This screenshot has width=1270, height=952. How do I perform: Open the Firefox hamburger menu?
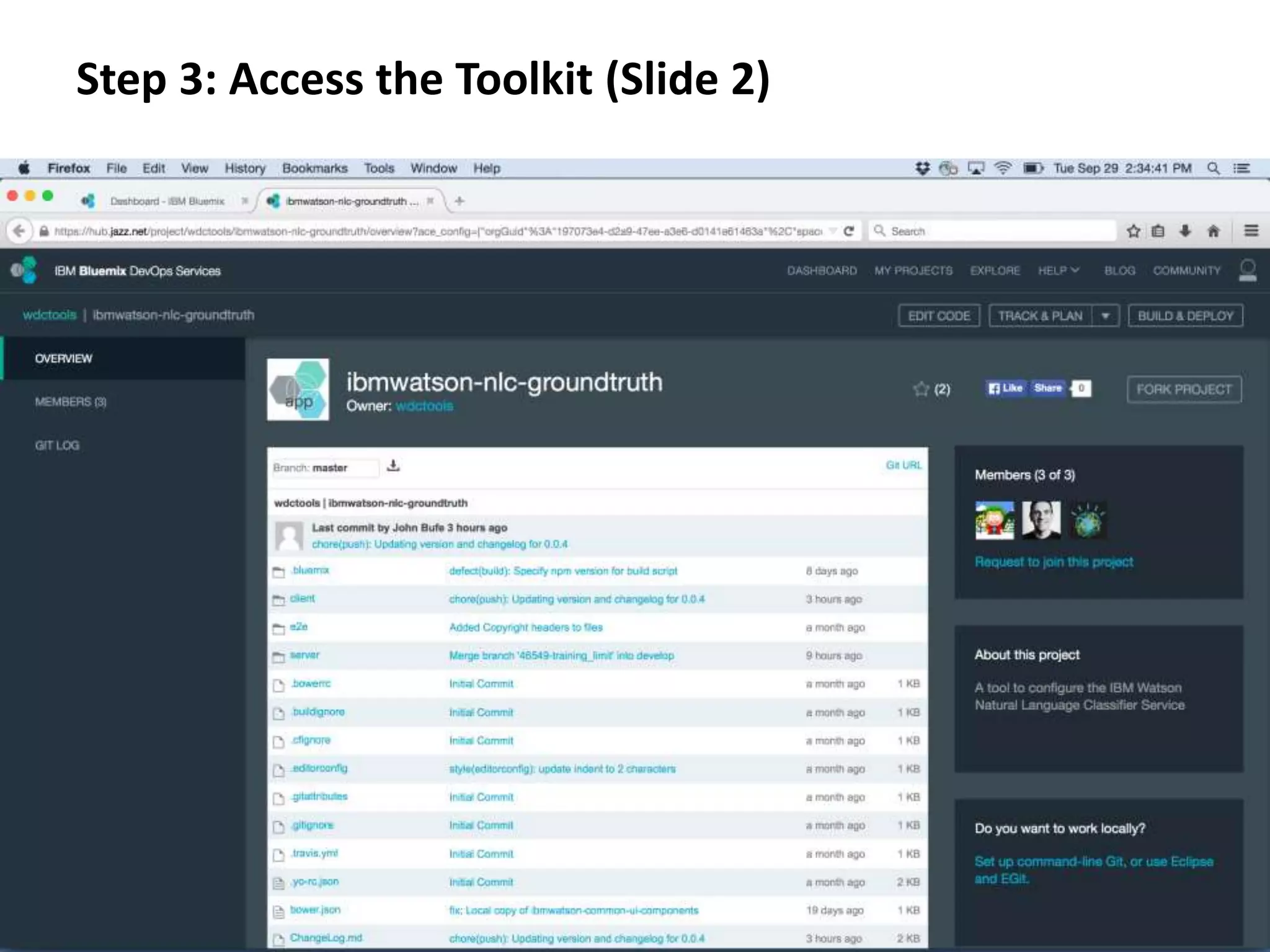1251,231
